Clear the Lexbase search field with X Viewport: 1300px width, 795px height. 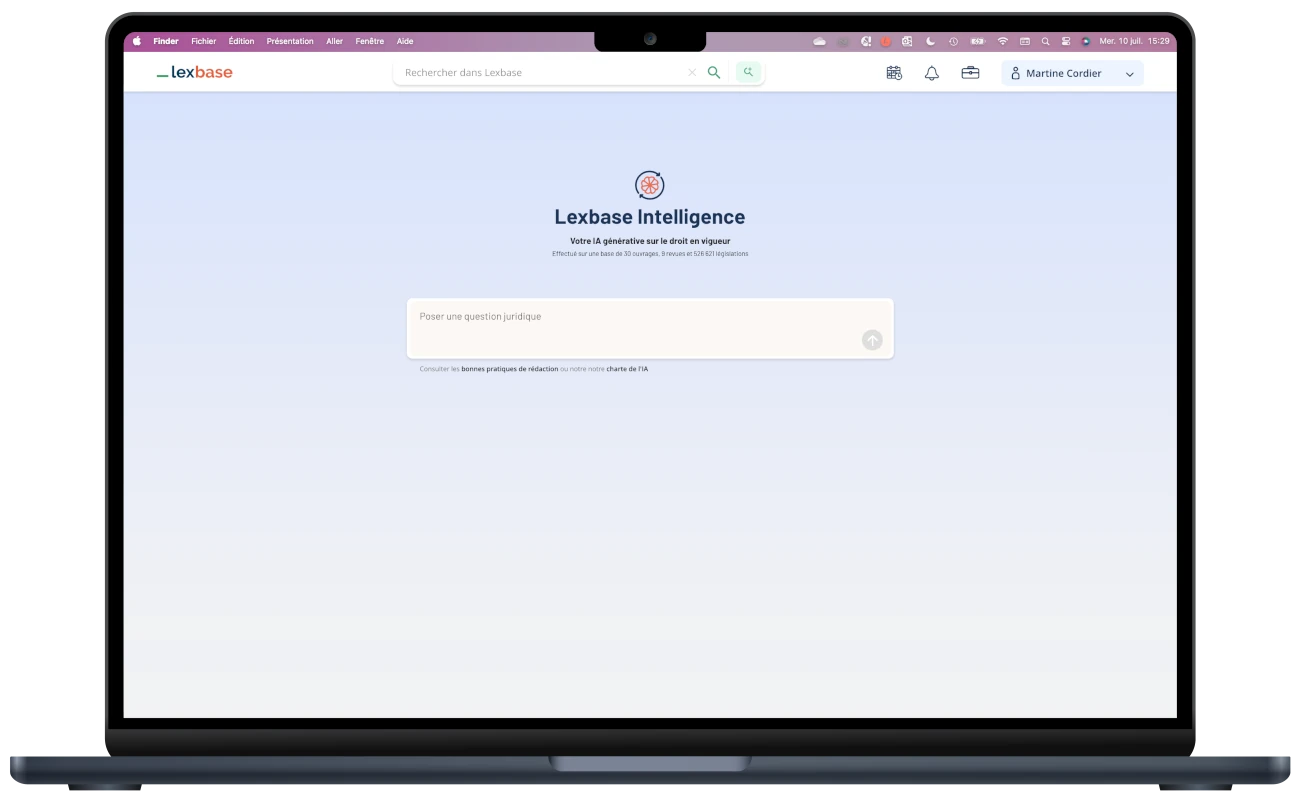click(692, 72)
